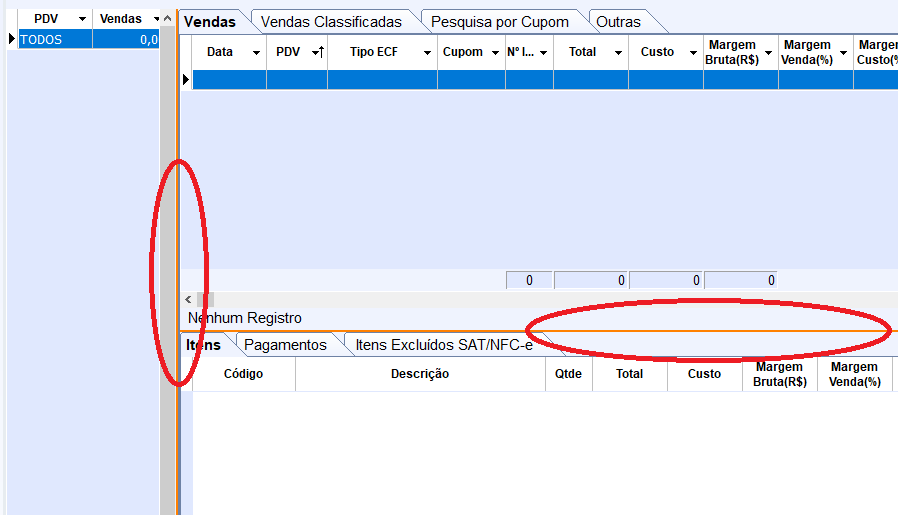Expand the Custo column filter arrow
Screen dimensions: 898x515
[693, 53]
